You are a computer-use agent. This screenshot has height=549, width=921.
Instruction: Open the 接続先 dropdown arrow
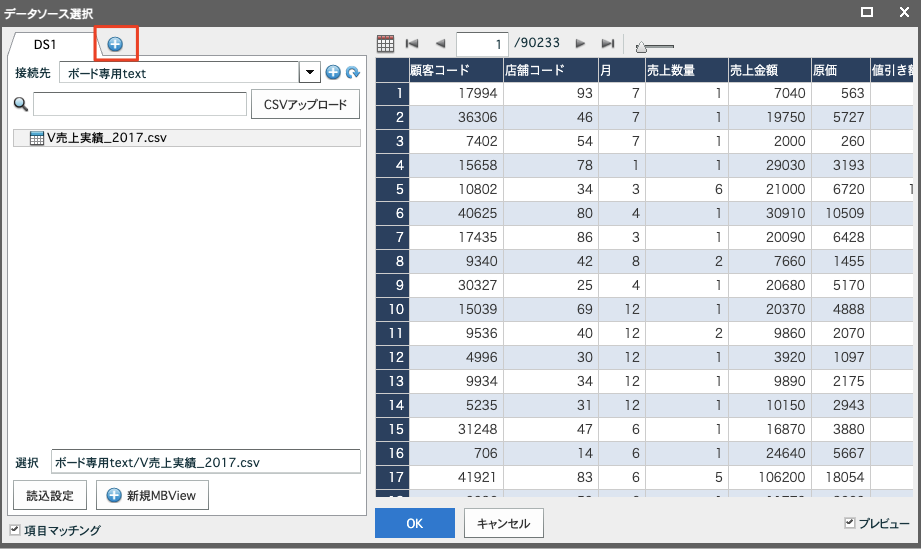click(310, 73)
